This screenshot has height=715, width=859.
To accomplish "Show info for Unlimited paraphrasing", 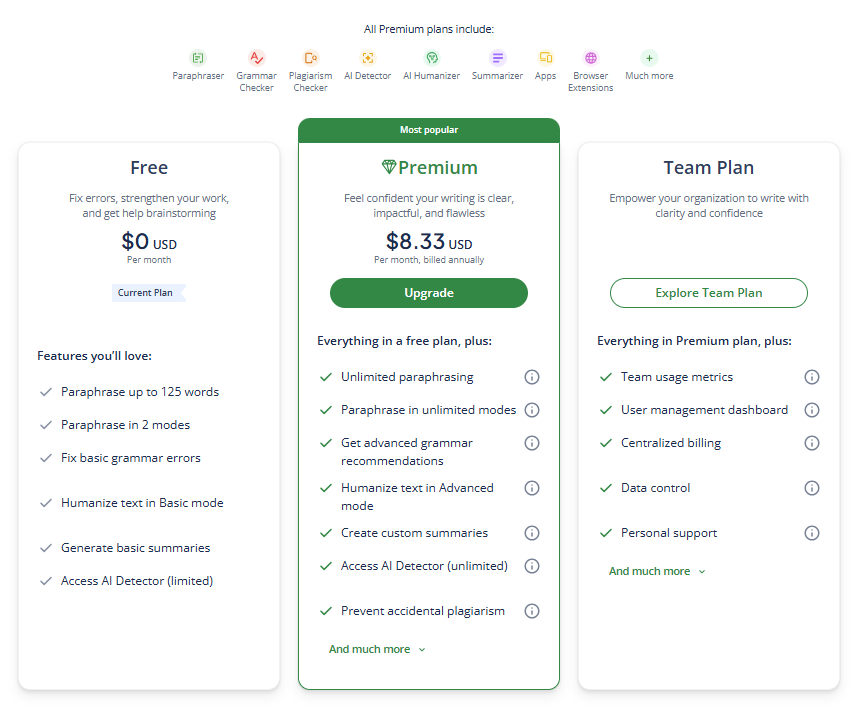I will pyautogui.click(x=532, y=377).
